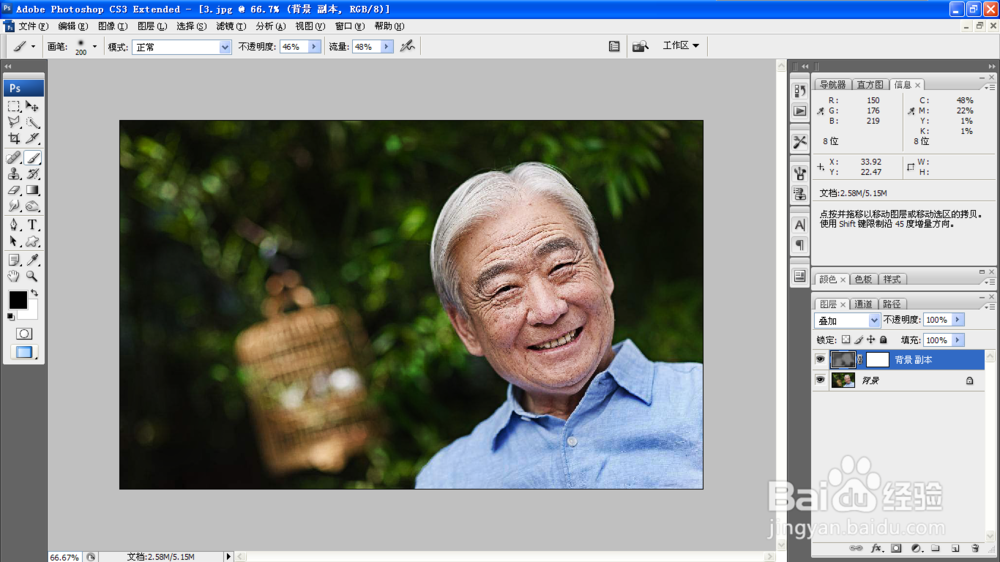The width and height of the screenshot is (1000, 562).
Task: Click 背景 副本 layer mask thumbnail
Action: tap(877, 359)
